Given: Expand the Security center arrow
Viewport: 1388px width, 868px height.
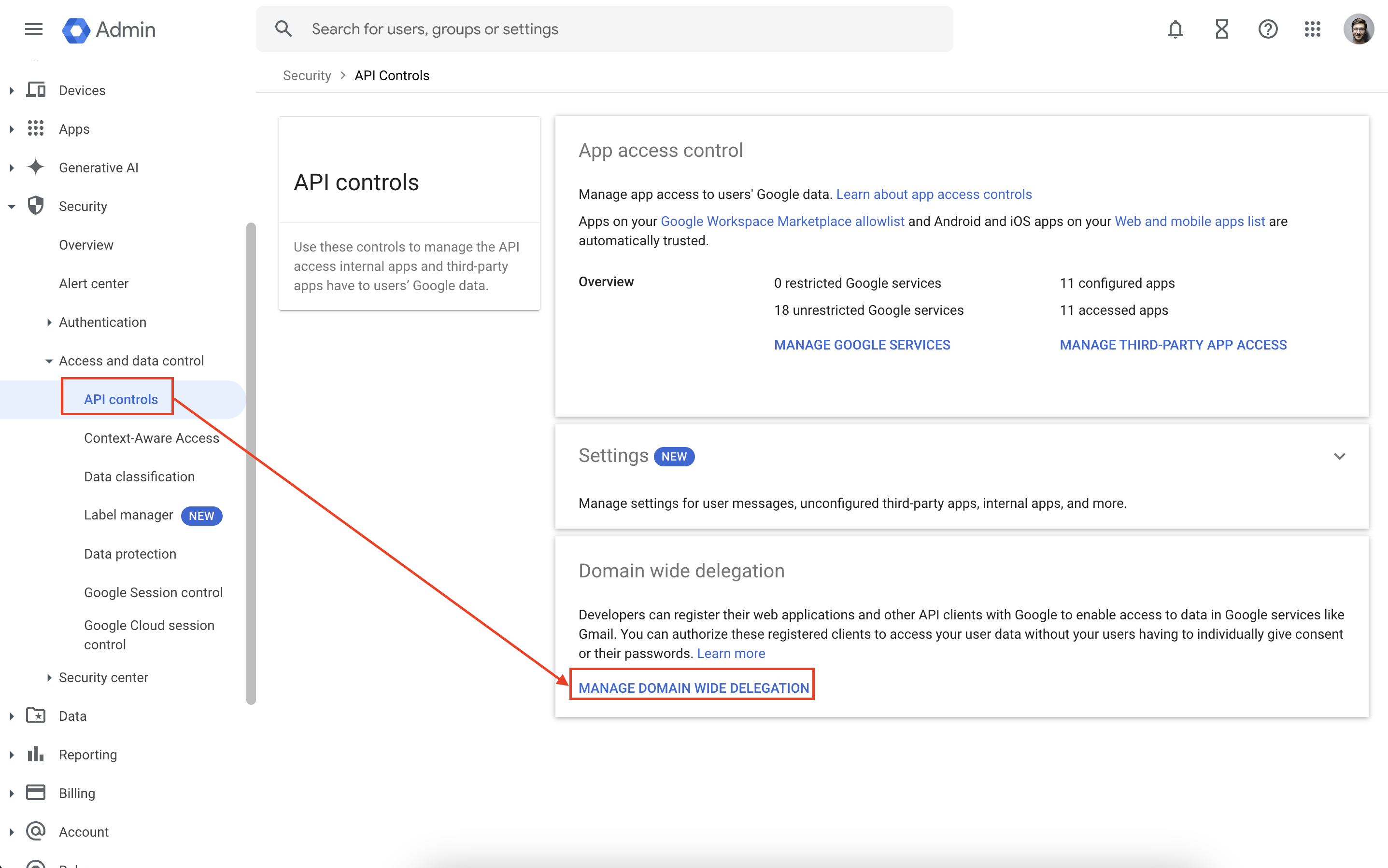Looking at the screenshot, I should (x=49, y=677).
